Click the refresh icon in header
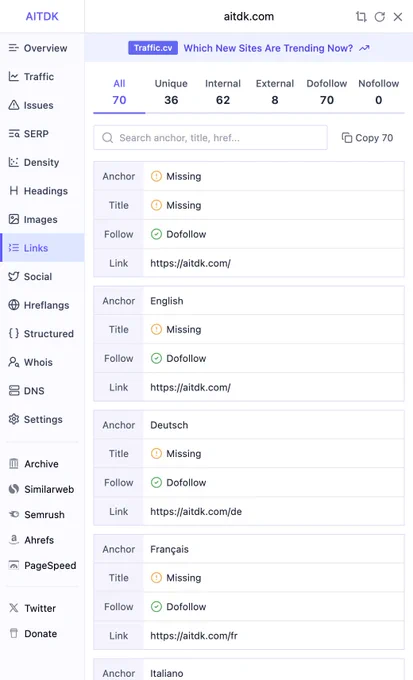The width and height of the screenshot is (413, 680). point(380,17)
